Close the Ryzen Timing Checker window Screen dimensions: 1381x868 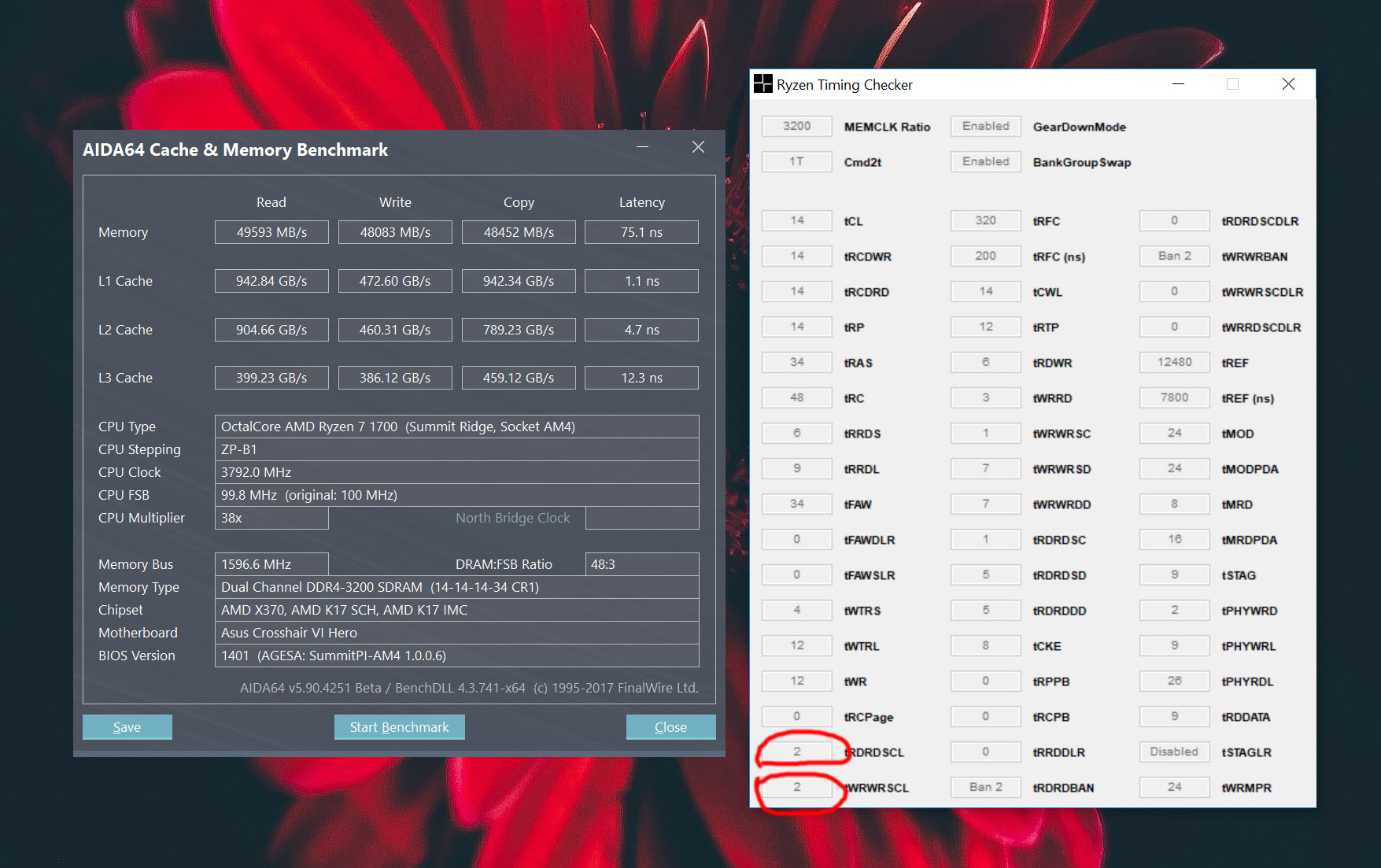[1288, 84]
